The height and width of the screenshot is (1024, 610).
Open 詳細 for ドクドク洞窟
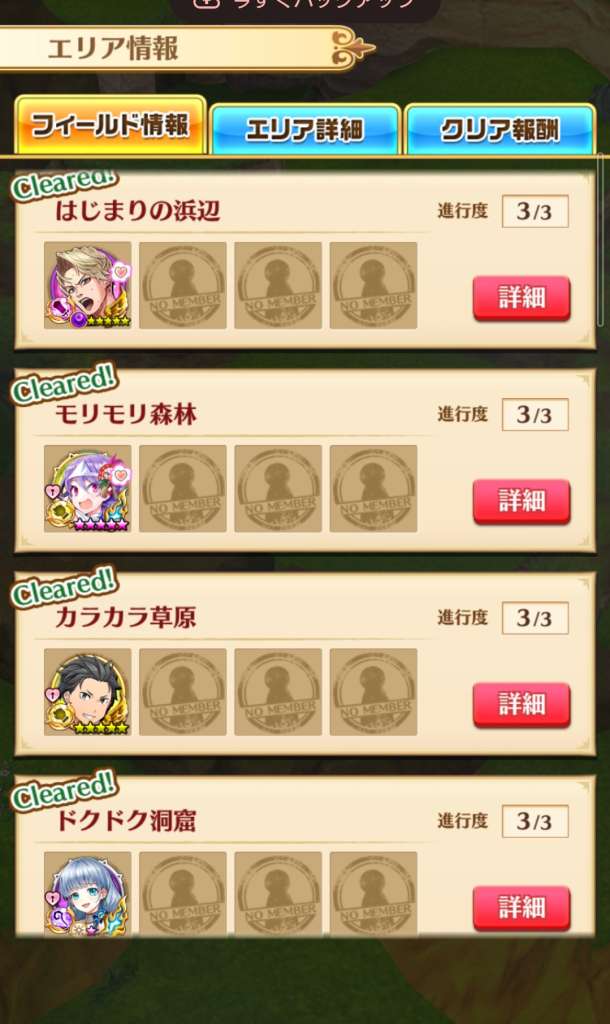click(521, 907)
